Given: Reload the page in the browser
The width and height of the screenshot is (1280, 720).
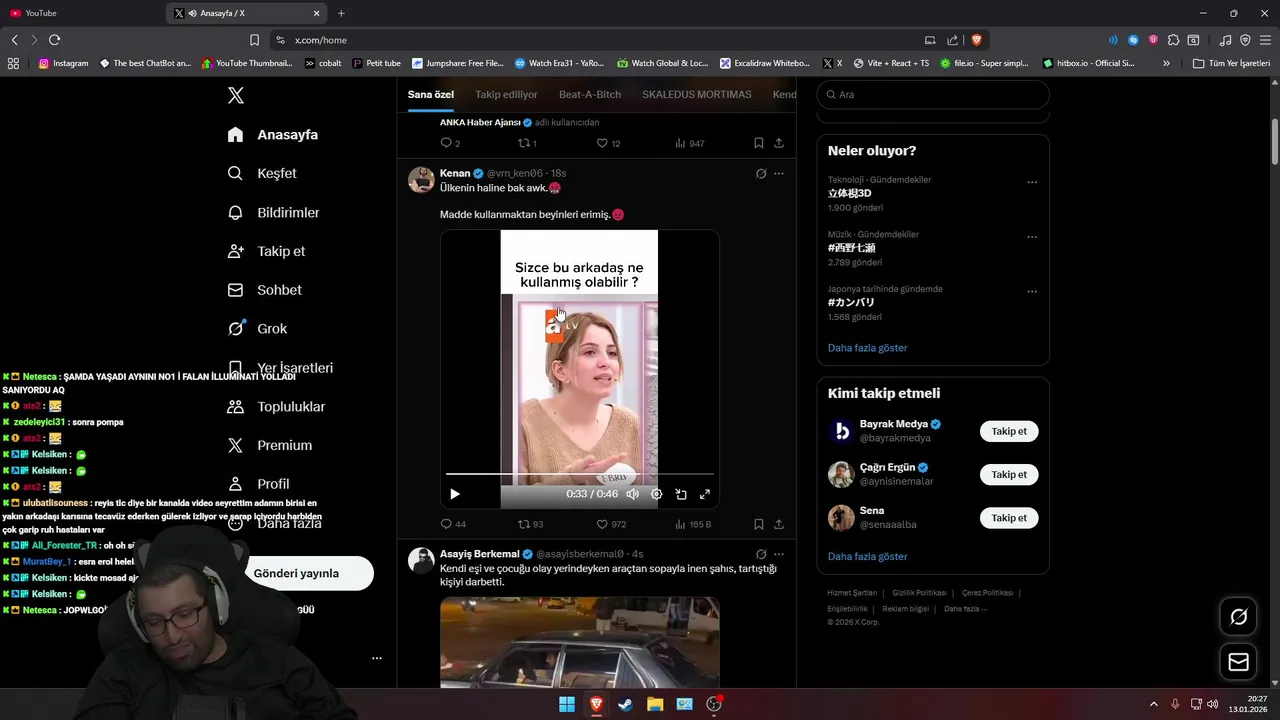Looking at the screenshot, I should 54,40.
